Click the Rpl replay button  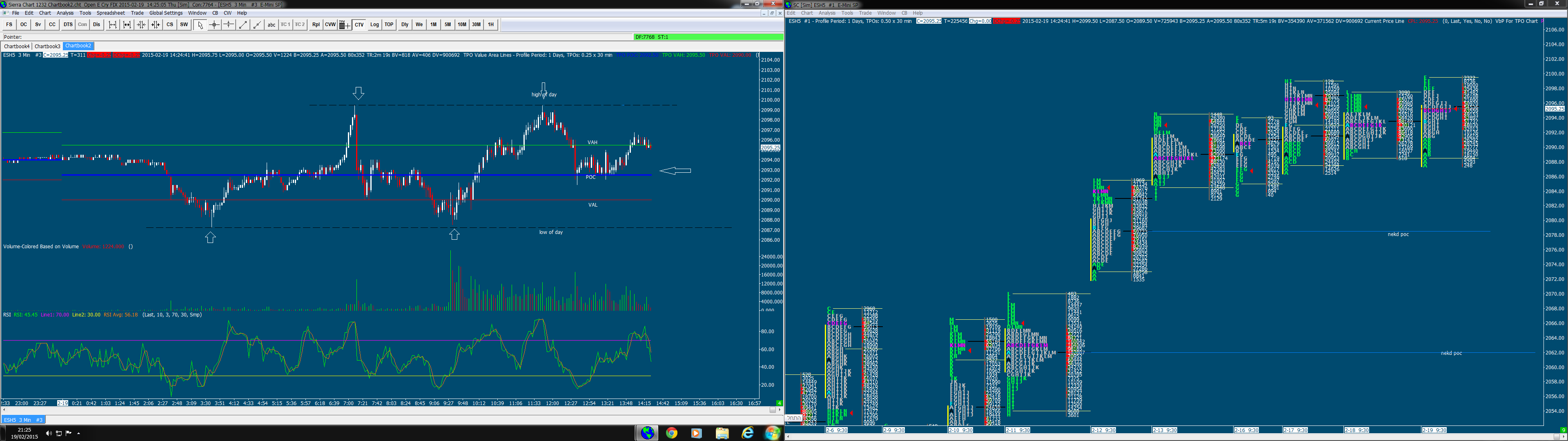316,24
